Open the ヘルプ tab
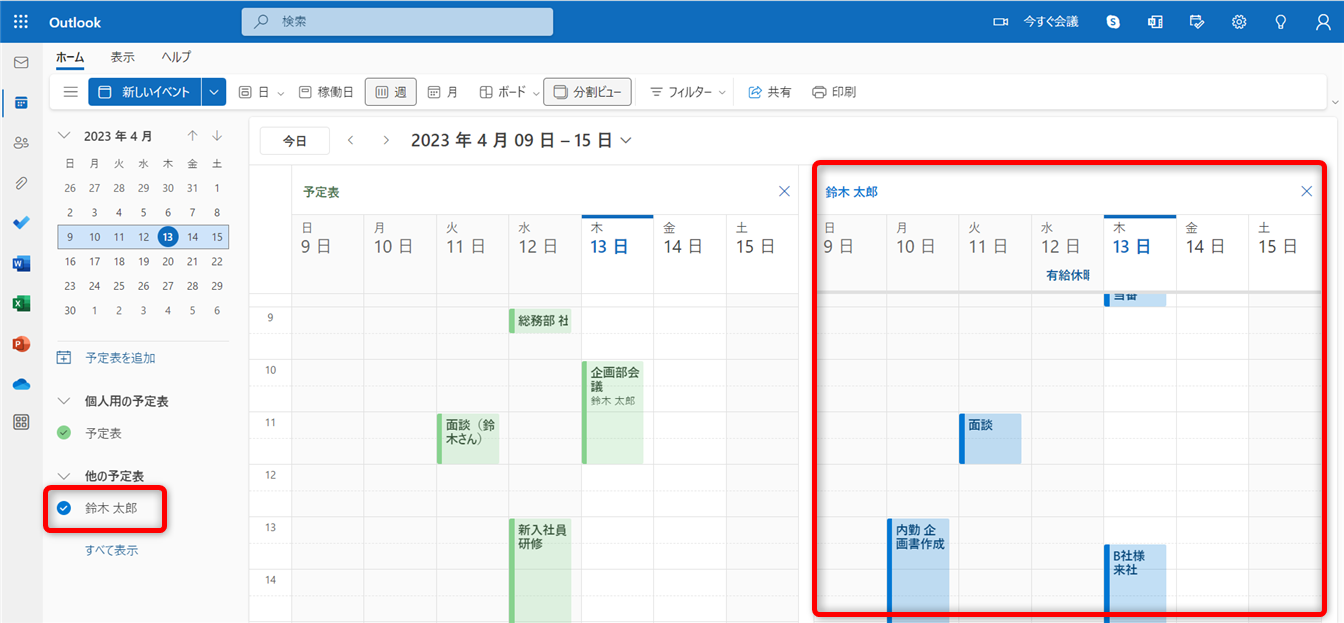The image size is (1344, 623). coord(176,57)
